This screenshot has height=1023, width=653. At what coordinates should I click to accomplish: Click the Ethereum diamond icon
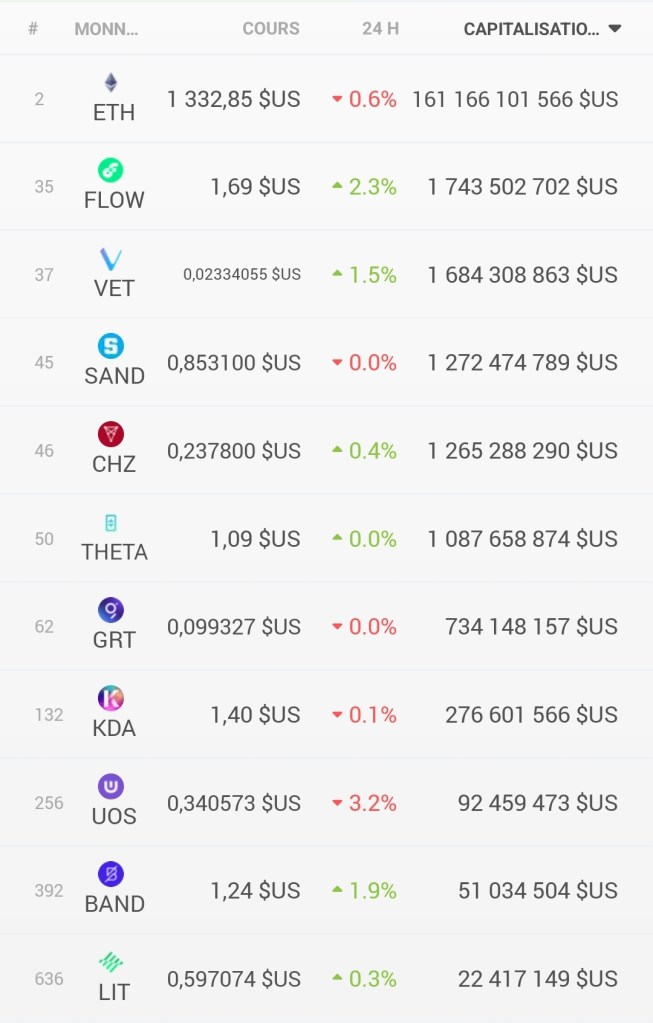pos(111,83)
